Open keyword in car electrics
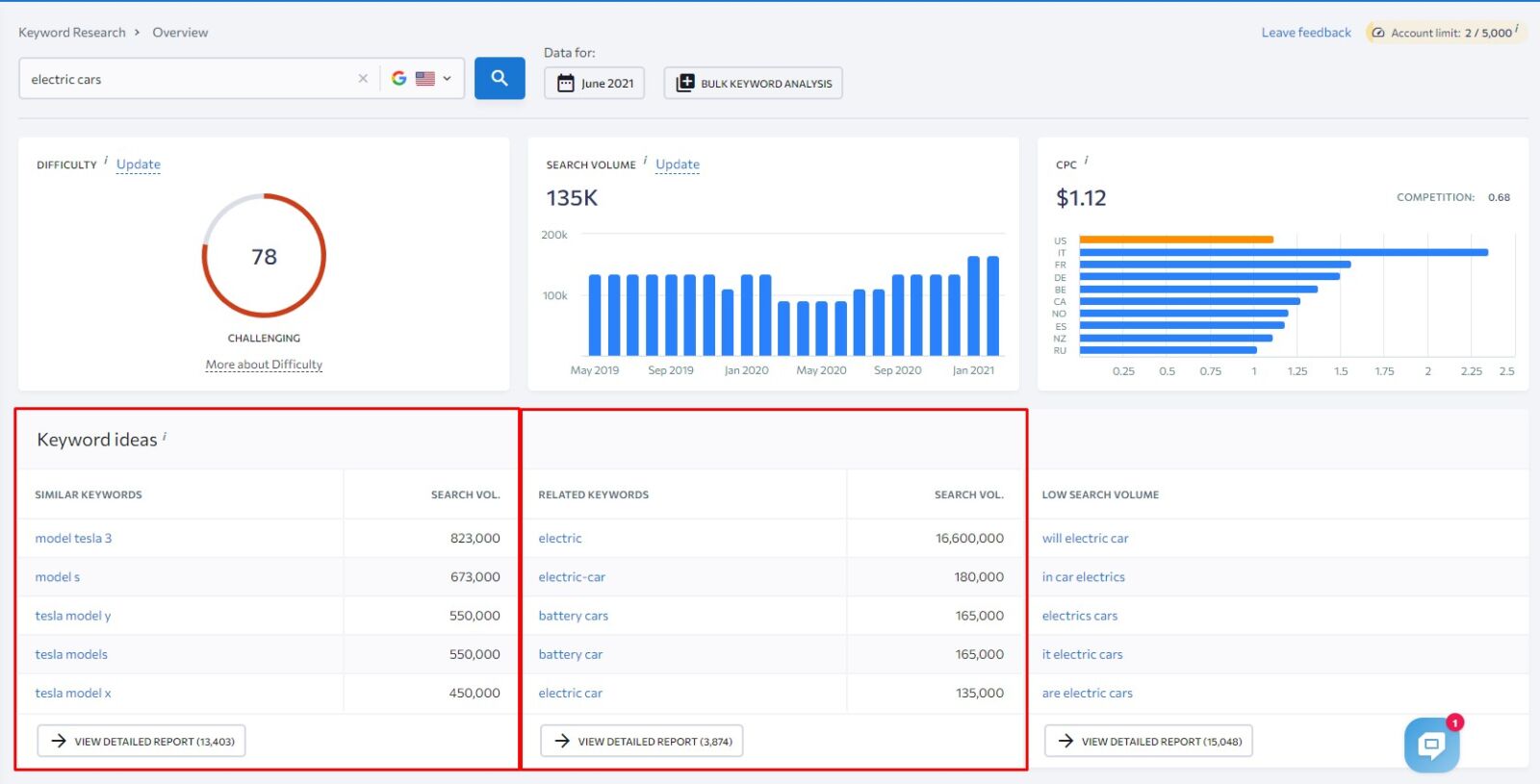 point(1084,577)
